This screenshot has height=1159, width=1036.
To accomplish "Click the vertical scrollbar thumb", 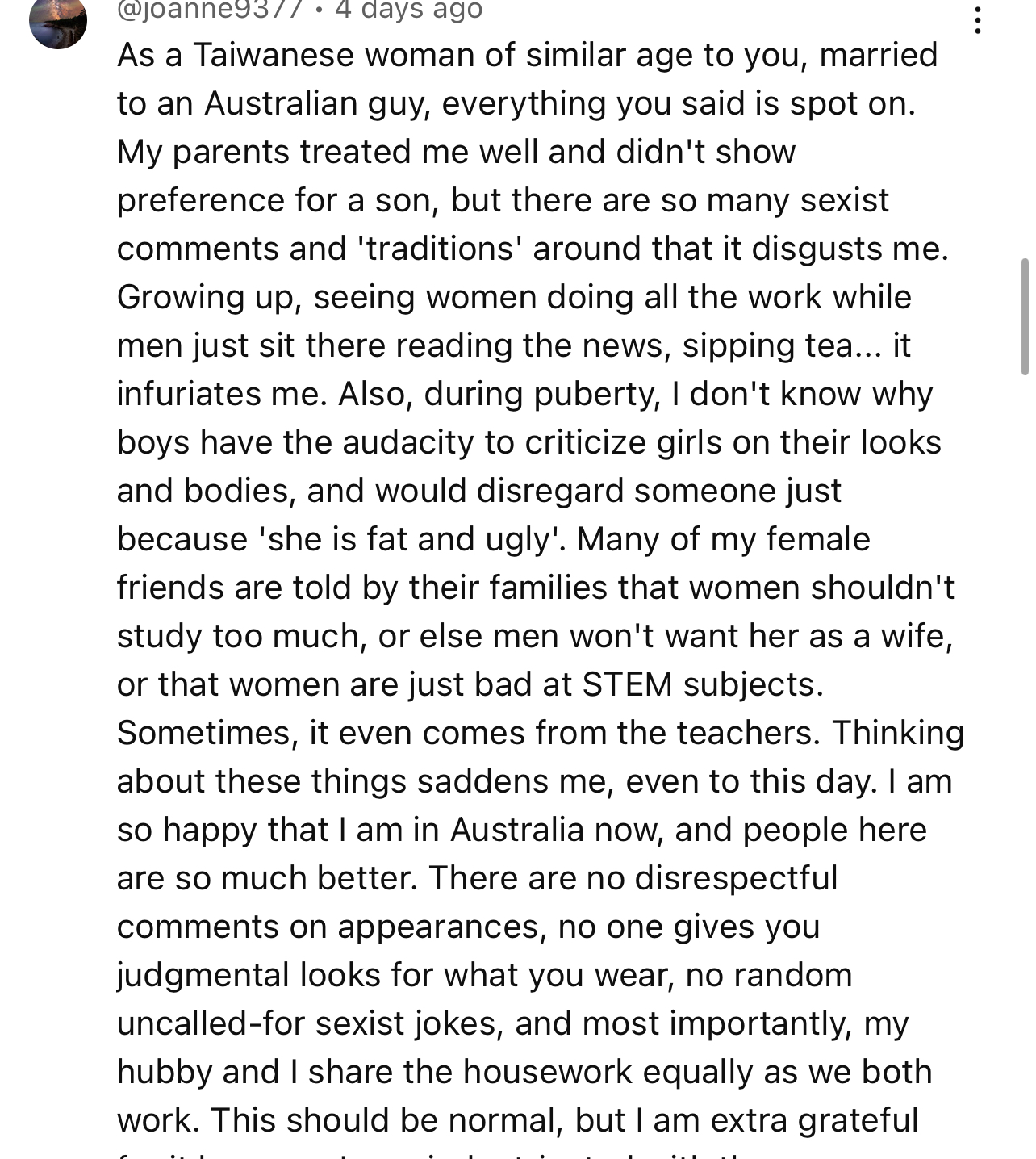I will click(x=1025, y=312).
